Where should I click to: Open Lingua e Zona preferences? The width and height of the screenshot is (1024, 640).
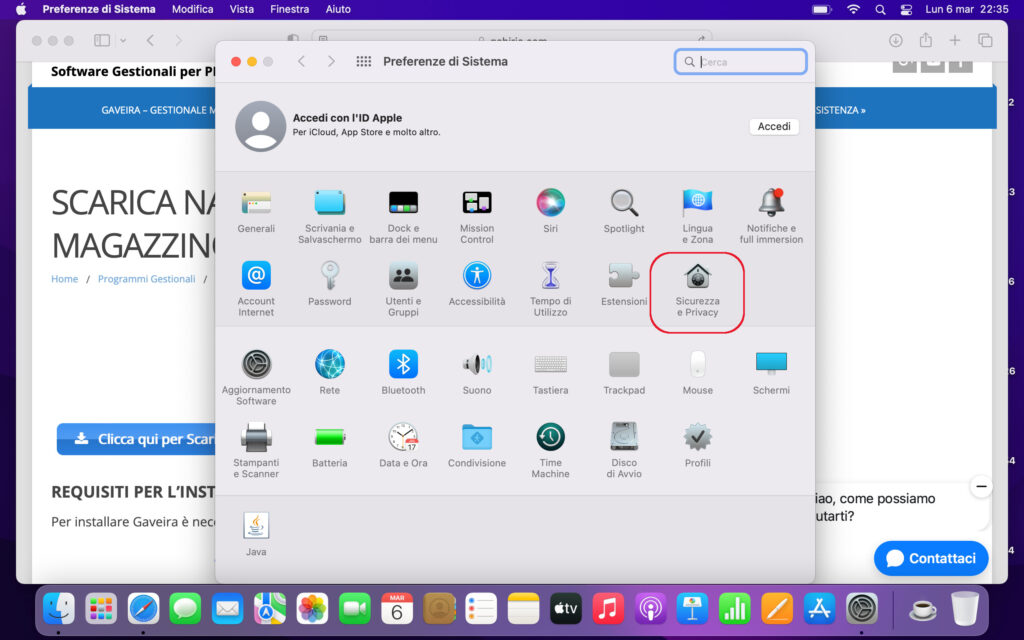coord(697,216)
